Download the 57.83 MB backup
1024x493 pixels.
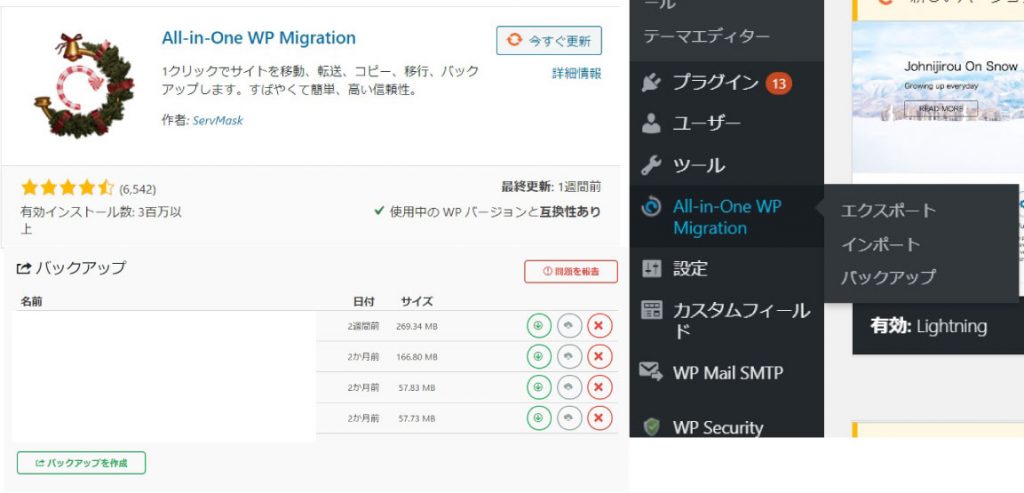pyautogui.click(x=539, y=387)
